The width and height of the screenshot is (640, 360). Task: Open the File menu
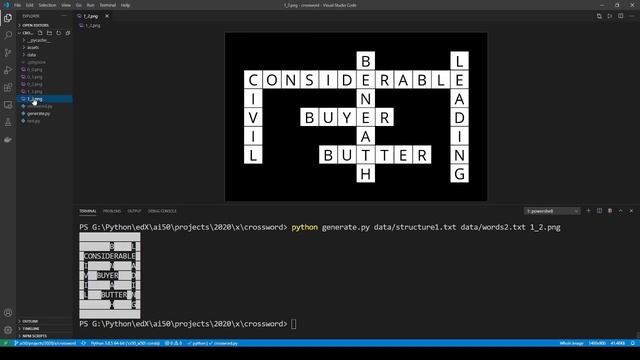[x=17, y=5]
